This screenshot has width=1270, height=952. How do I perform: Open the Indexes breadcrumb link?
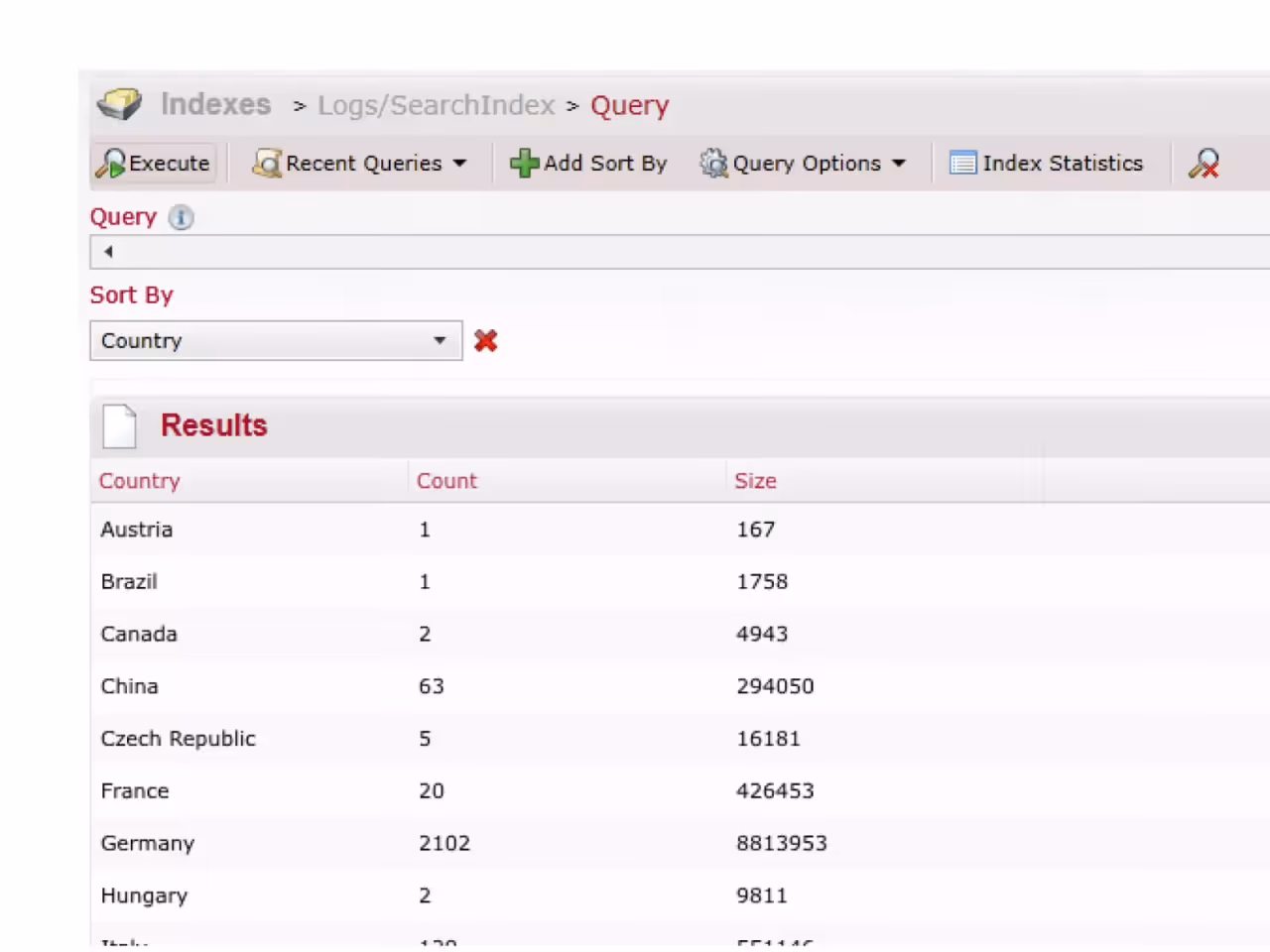click(x=215, y=104)
